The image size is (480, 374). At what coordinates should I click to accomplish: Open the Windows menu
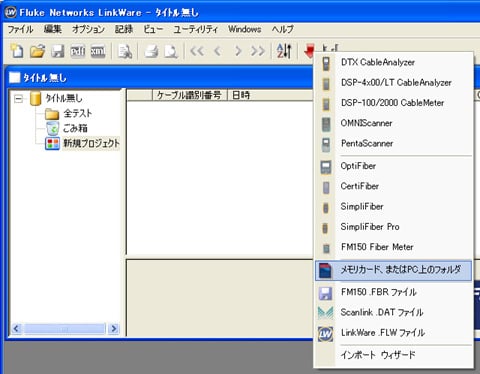[x=245, y=29]
